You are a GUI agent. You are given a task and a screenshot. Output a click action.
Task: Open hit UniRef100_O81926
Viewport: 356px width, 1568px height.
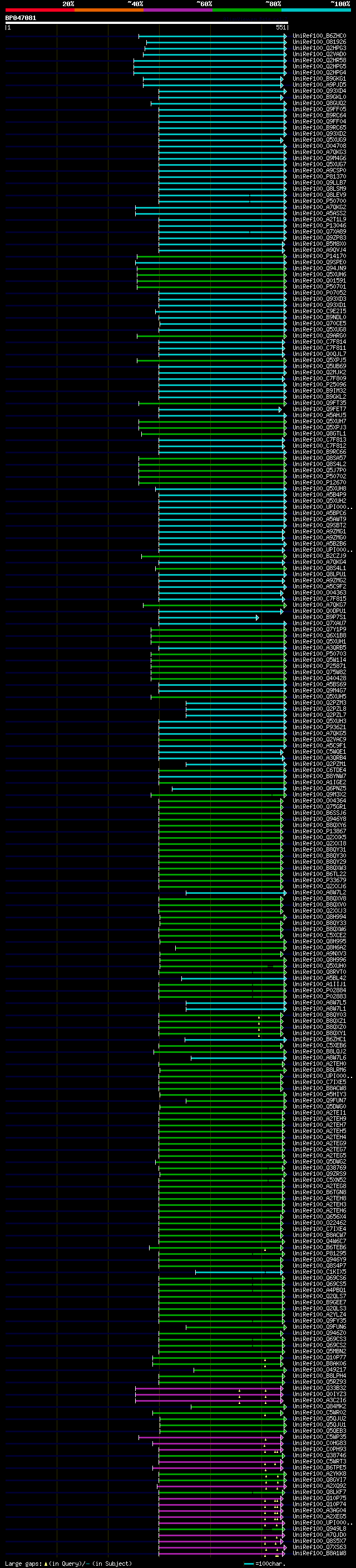(319, 42)
